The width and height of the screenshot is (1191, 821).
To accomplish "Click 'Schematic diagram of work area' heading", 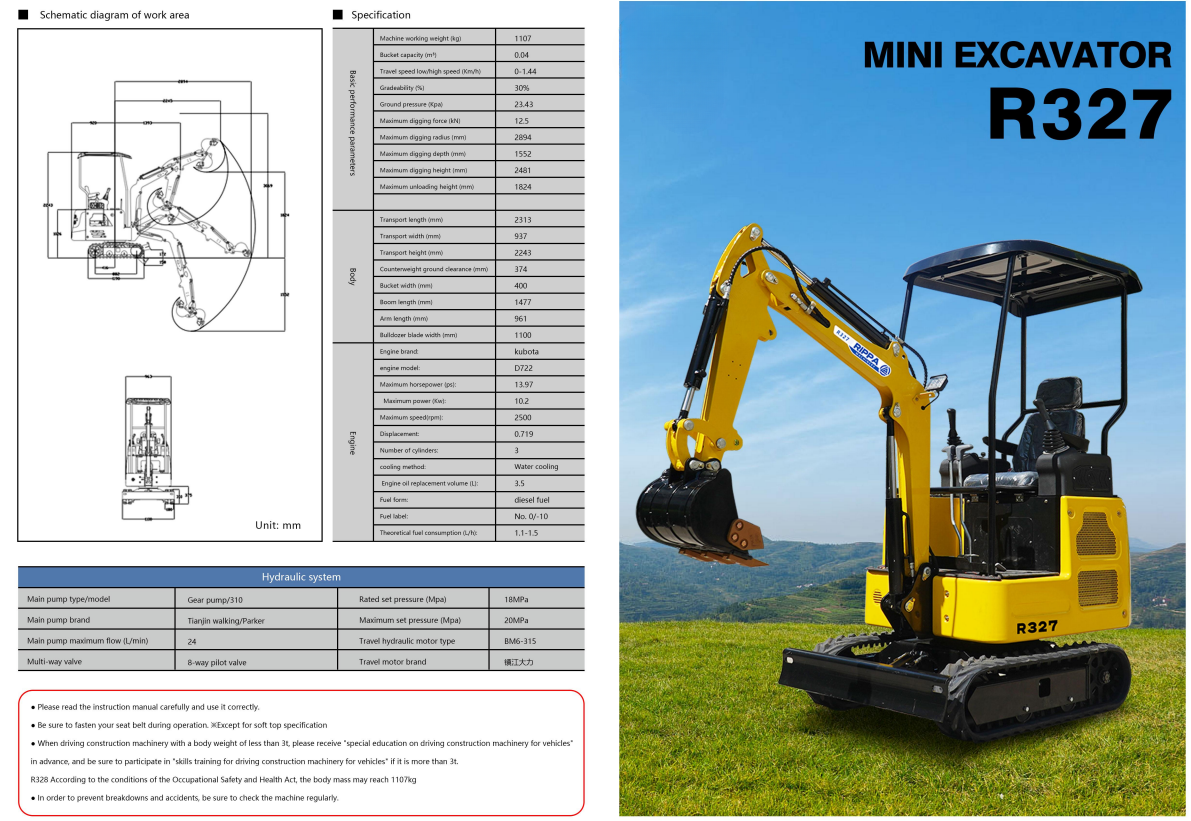I will [115, 15].
